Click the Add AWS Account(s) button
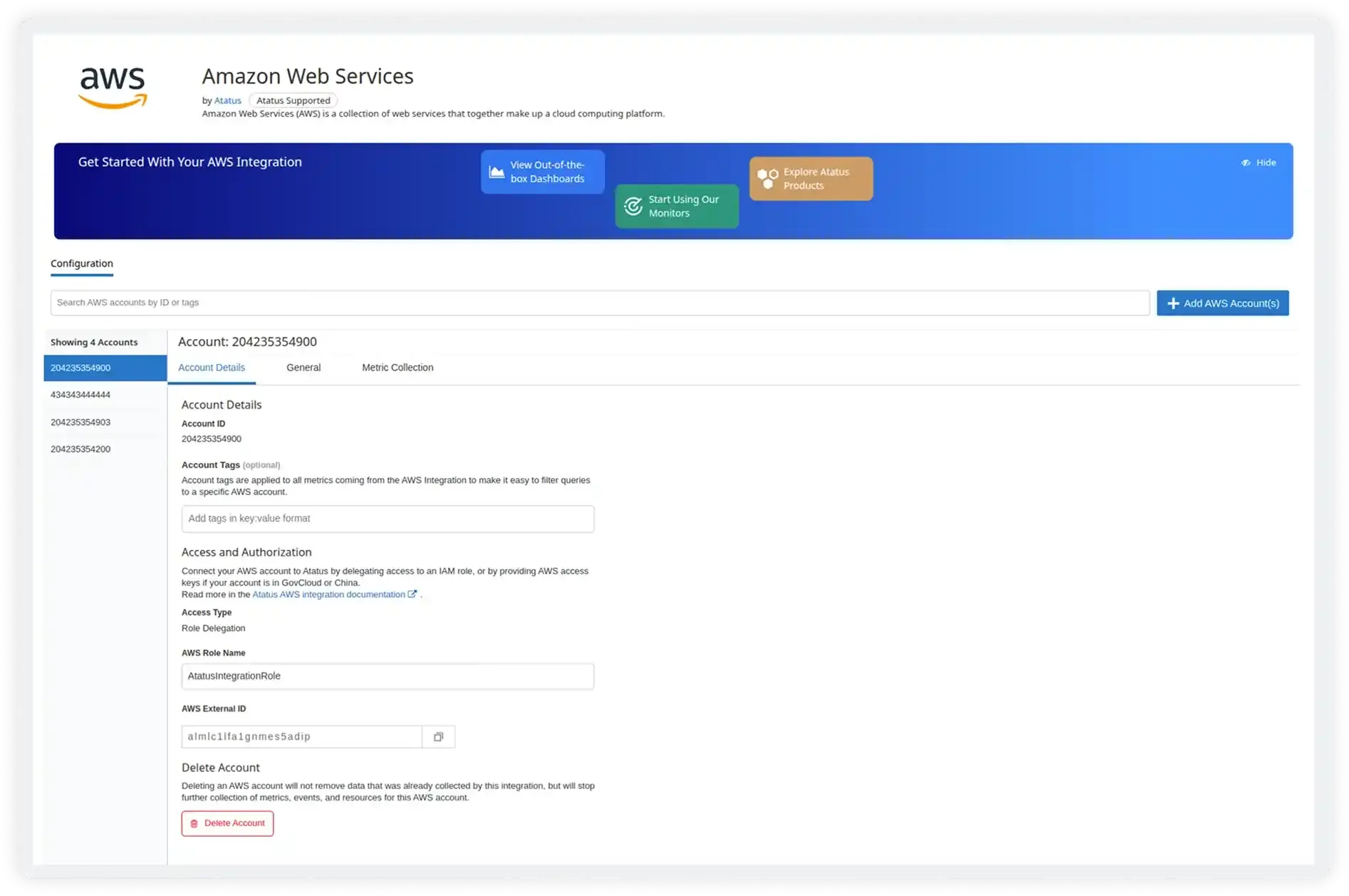Screen dimensions: 1349x896 click(x=1222, y=303)
